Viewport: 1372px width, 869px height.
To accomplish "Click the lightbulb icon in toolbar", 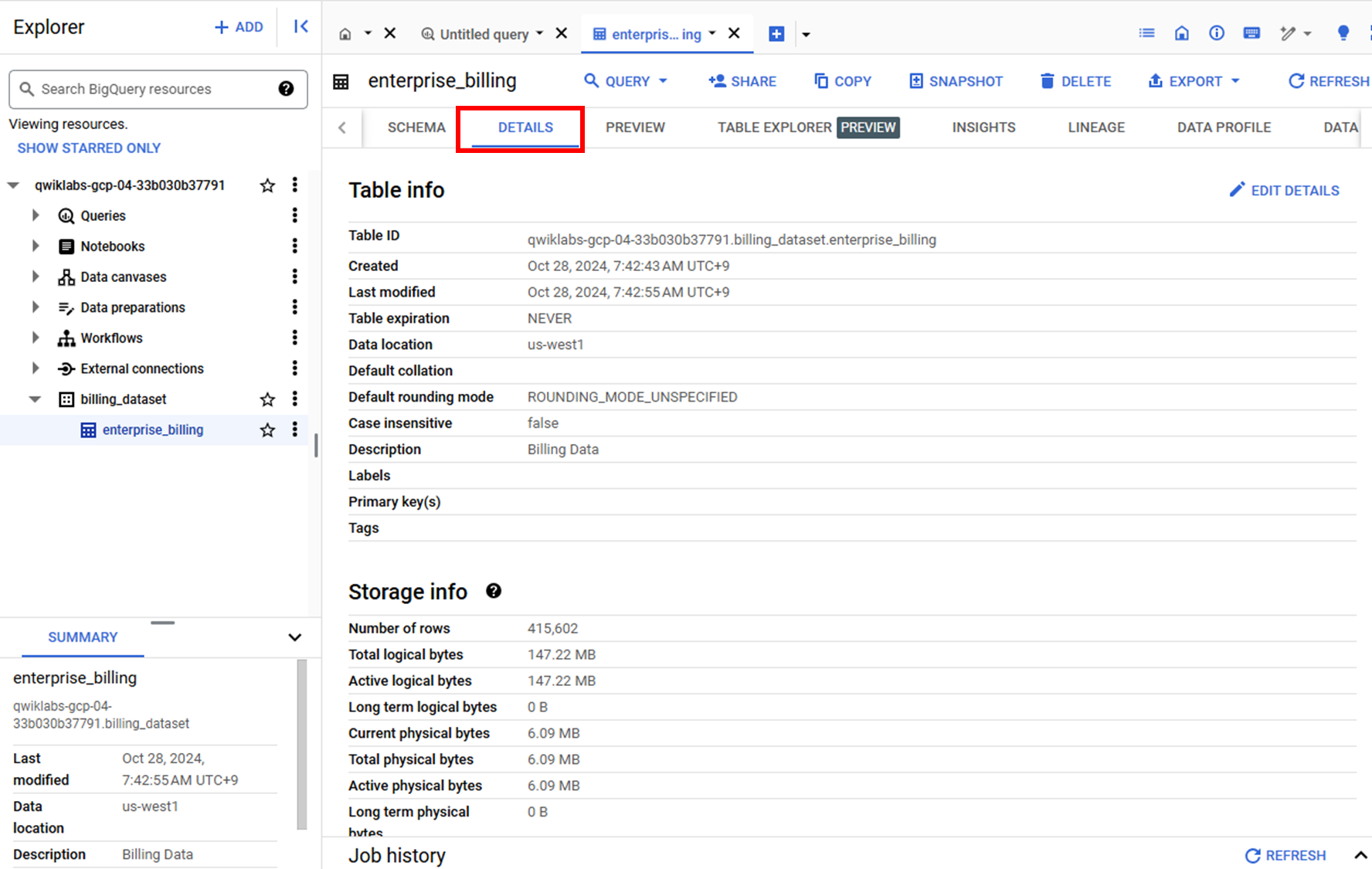I will point(1343,33).
